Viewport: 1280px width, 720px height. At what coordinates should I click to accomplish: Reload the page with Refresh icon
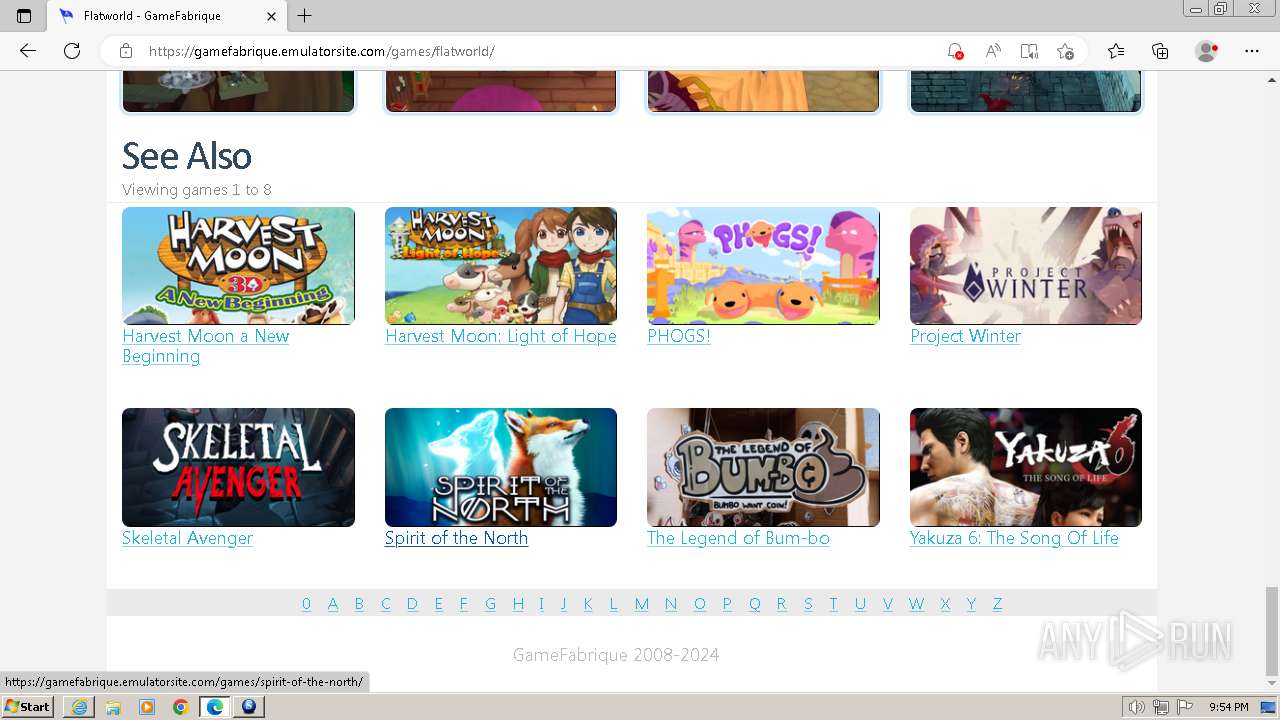tap(72, 51)
